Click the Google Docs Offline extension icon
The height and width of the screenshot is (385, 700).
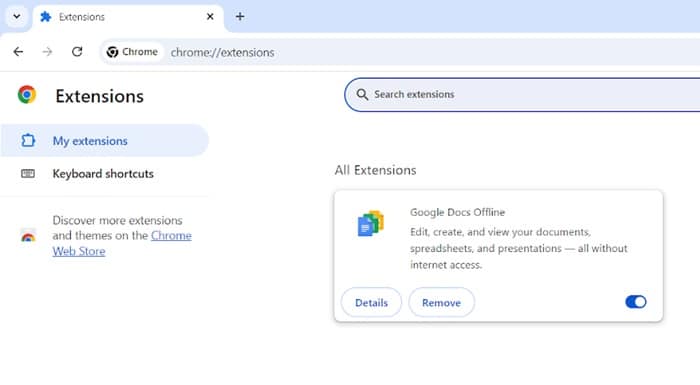371,223
